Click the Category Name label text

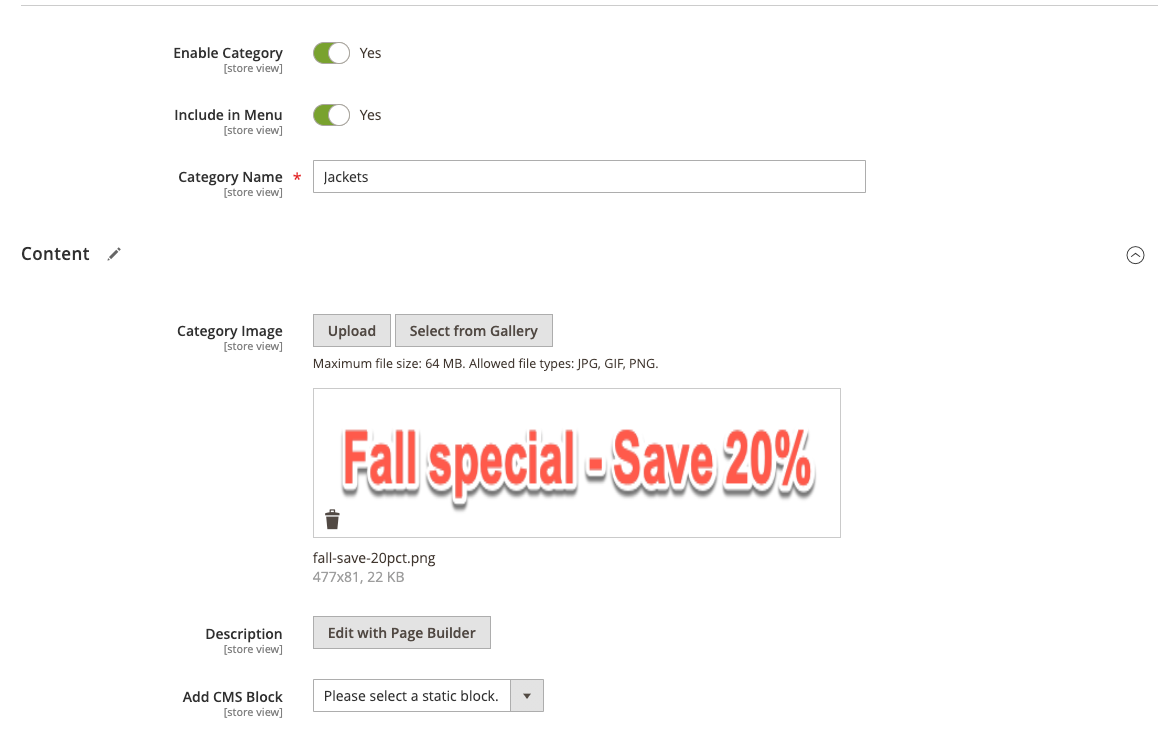230,177
